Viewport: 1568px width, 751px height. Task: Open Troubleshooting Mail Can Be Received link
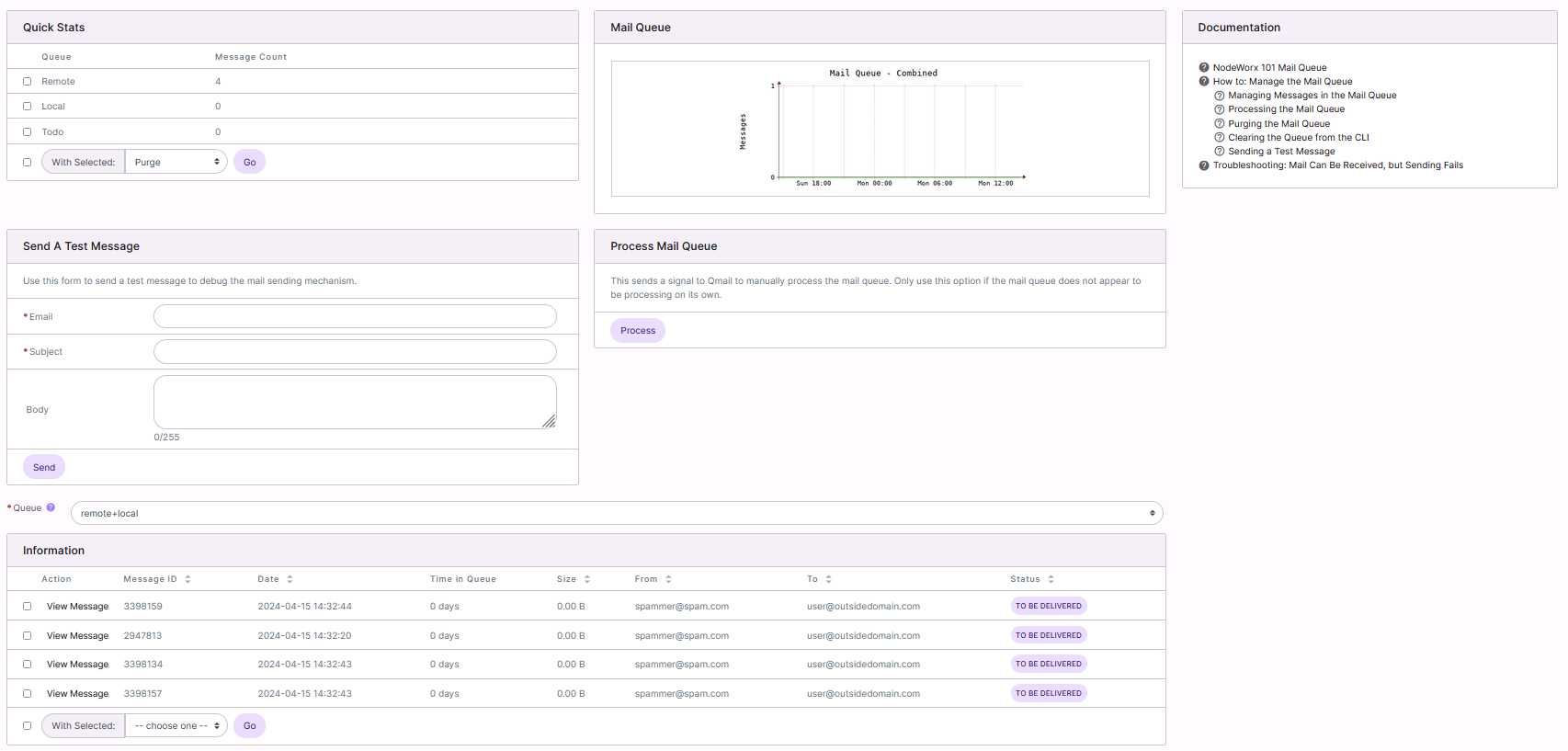pos(1338,165)
